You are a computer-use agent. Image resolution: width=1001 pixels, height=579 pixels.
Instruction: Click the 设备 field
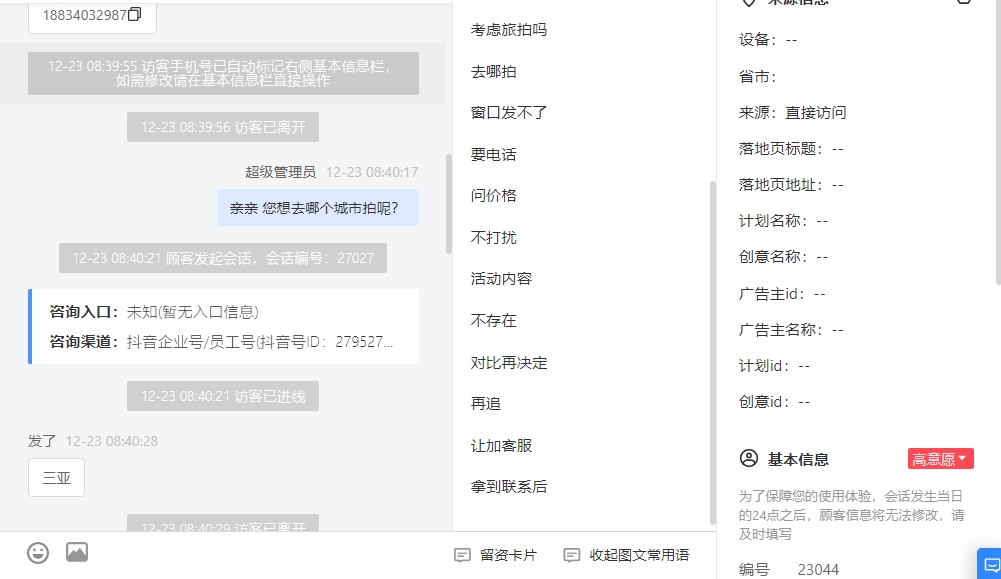tap(768, 40)
